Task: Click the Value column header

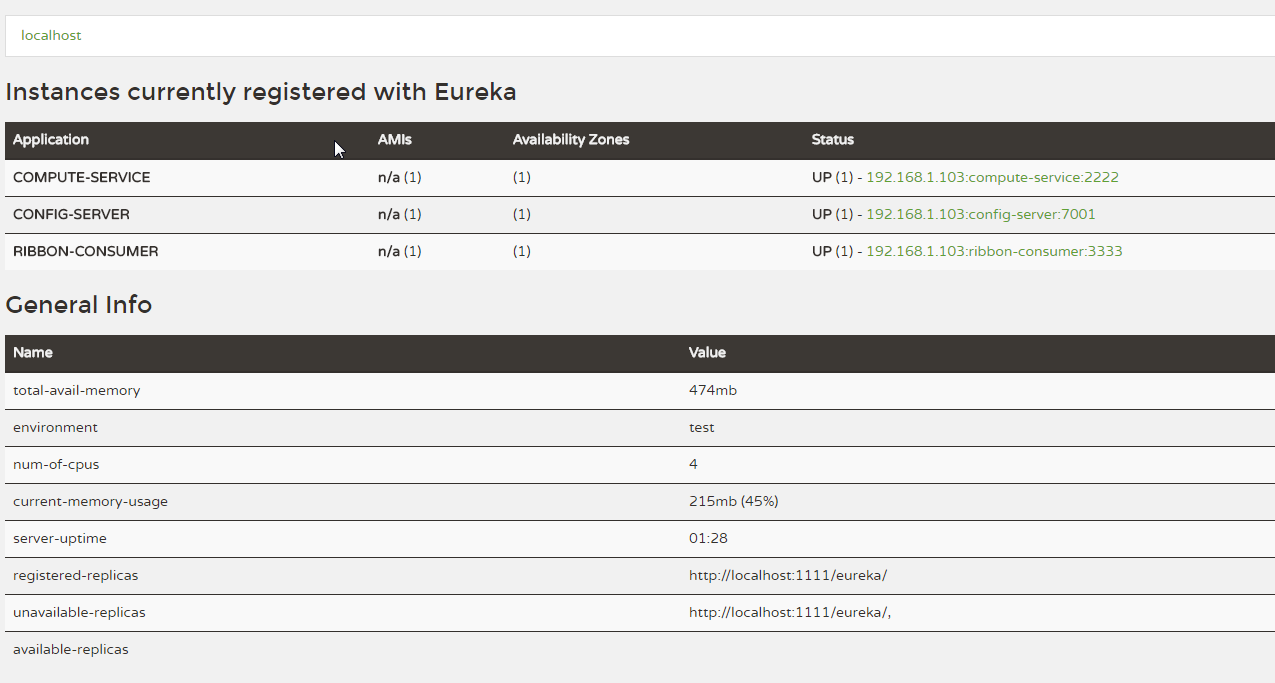Action: point(707,353)
